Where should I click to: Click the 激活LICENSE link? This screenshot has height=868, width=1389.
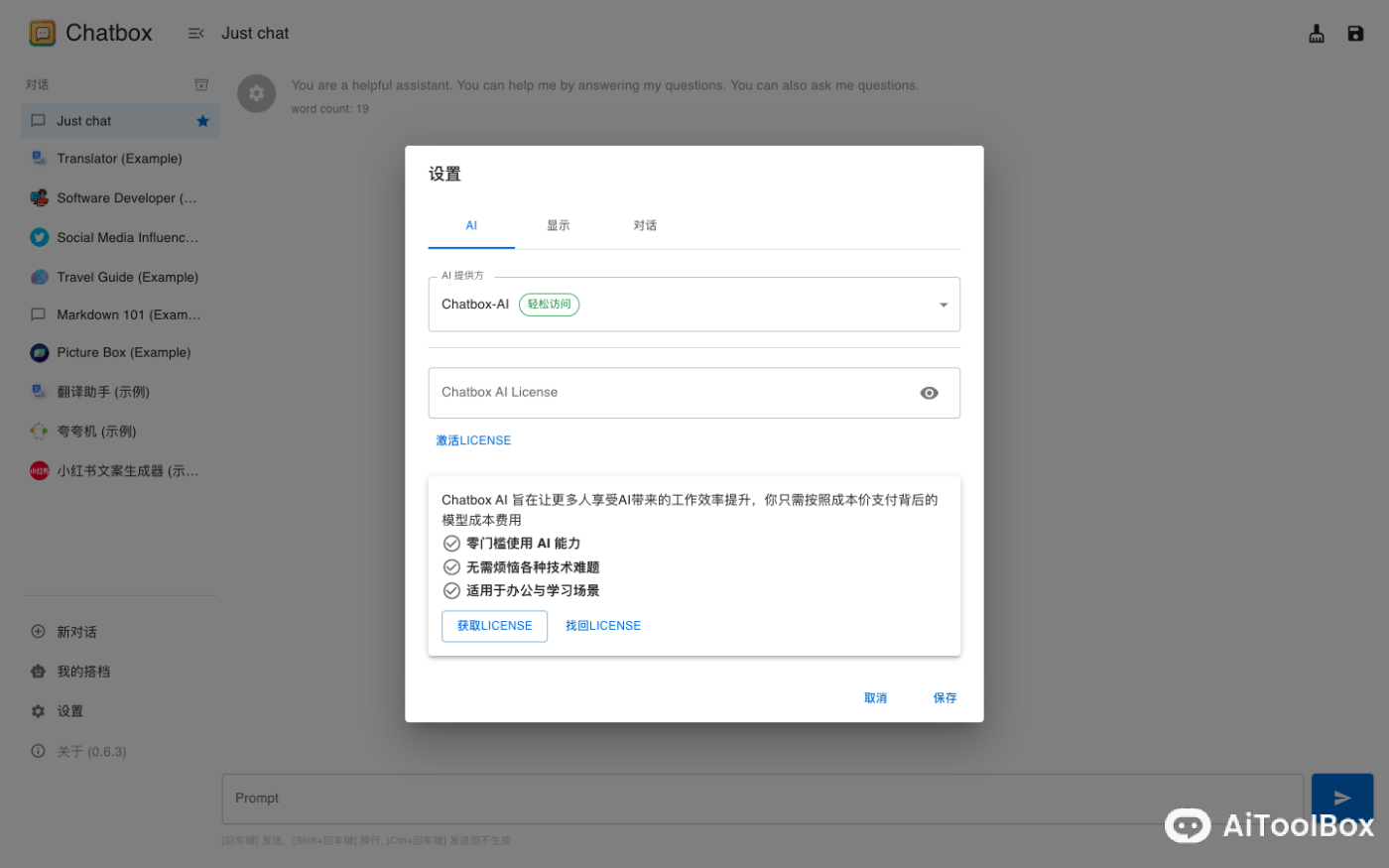473,440
